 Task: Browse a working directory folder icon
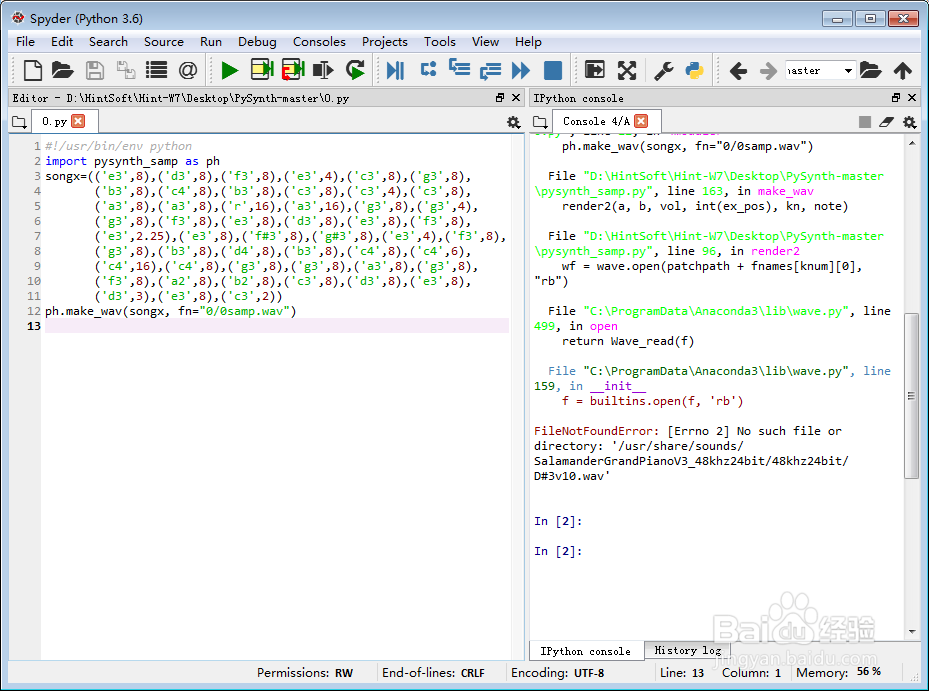point(870,71)
